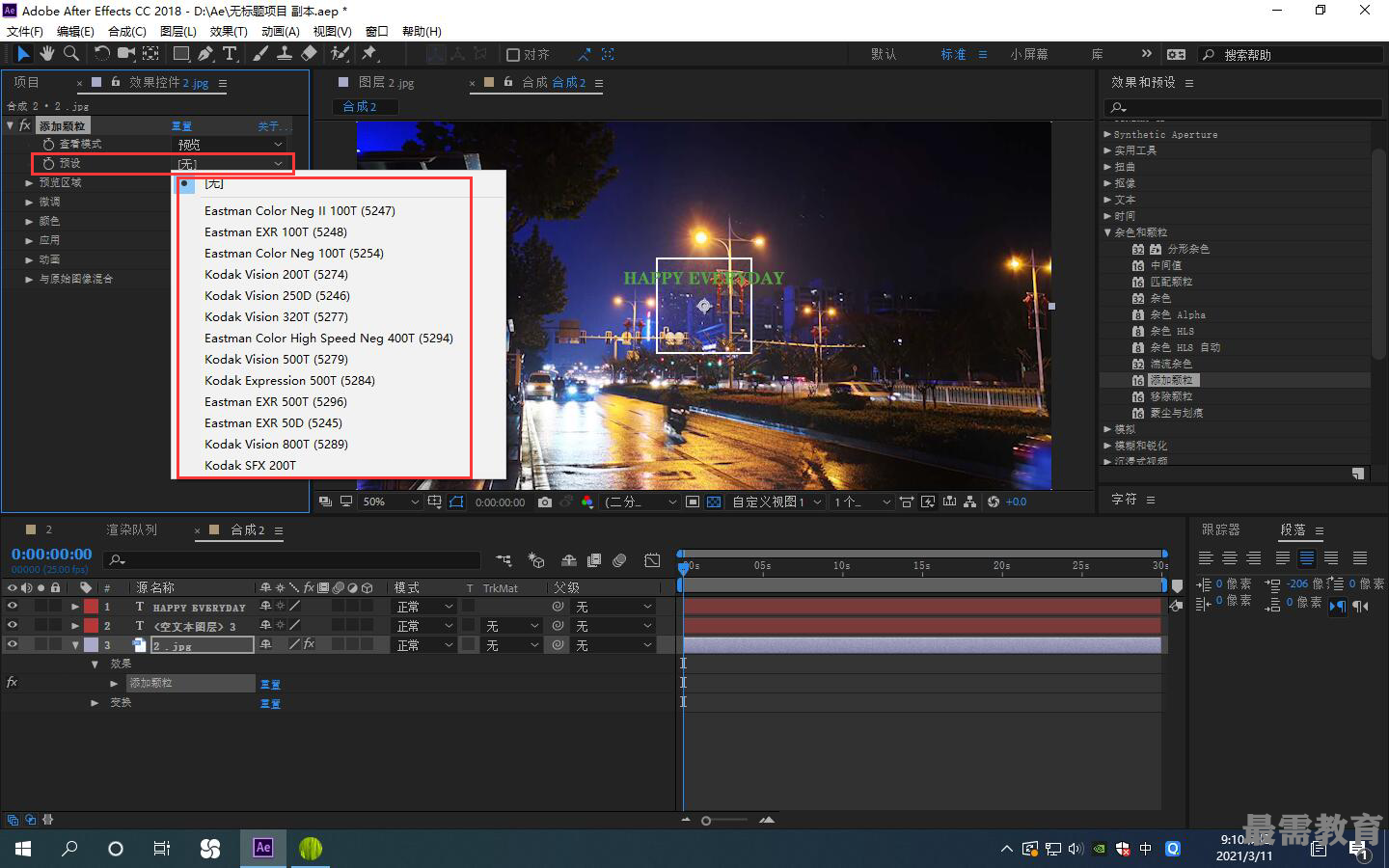This screenshot has height=868, width=1389.
Task: Toggle the stopwatch for 查看模式
Action: (48, 144)
